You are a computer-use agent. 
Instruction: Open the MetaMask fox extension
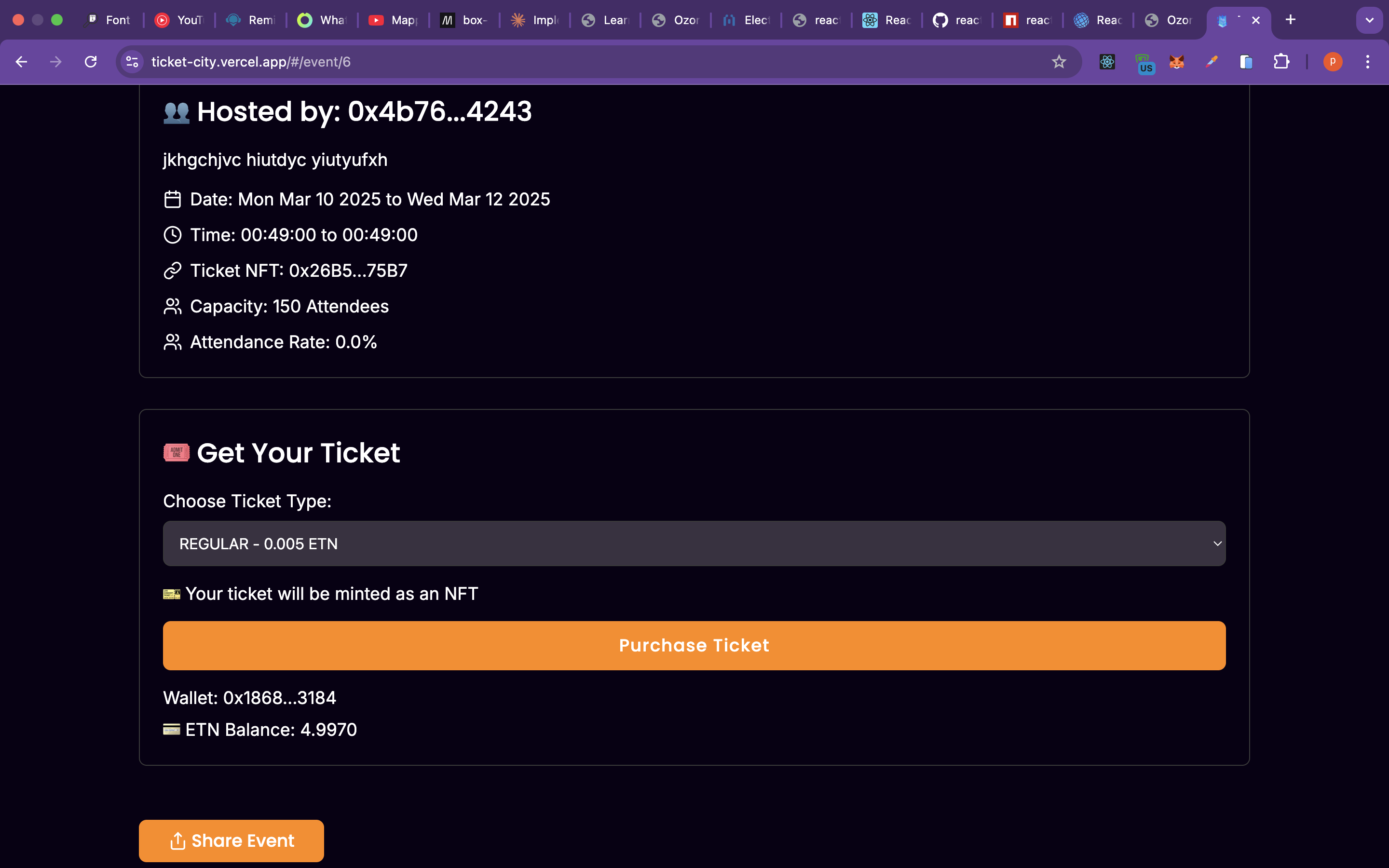pos(1177,62)
